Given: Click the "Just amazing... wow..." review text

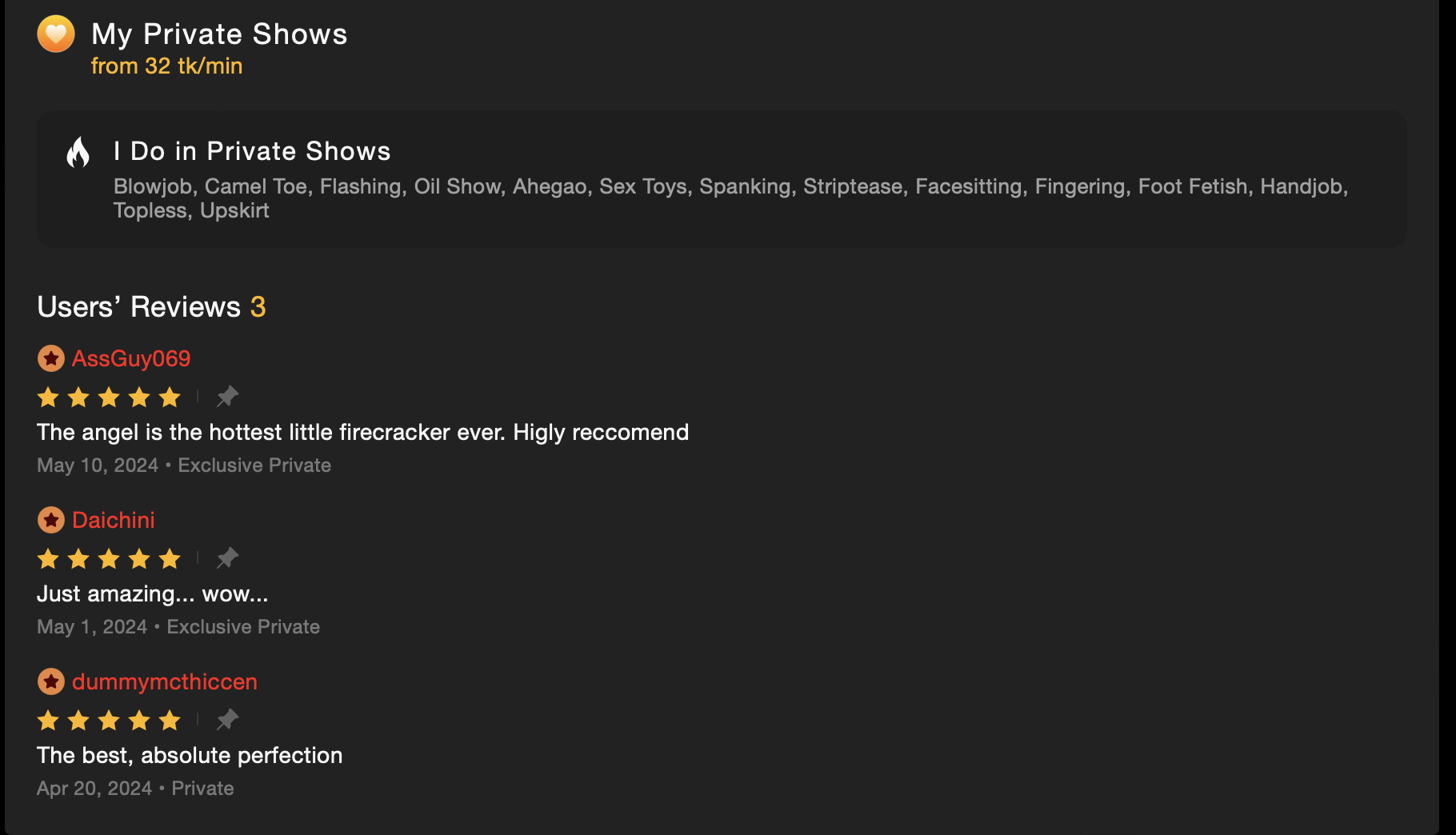Looking at the screenshot, I should pyautogui.click(x=153, y=594).
